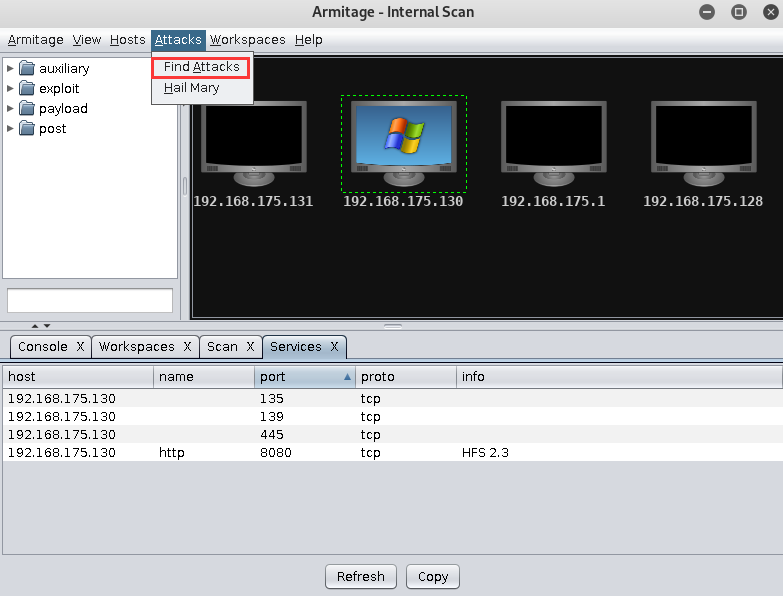Image resolution: width=783 pixels, height=596 pixels.
Task: Collapse pane with up arrow handle
Action: point(35,326)
